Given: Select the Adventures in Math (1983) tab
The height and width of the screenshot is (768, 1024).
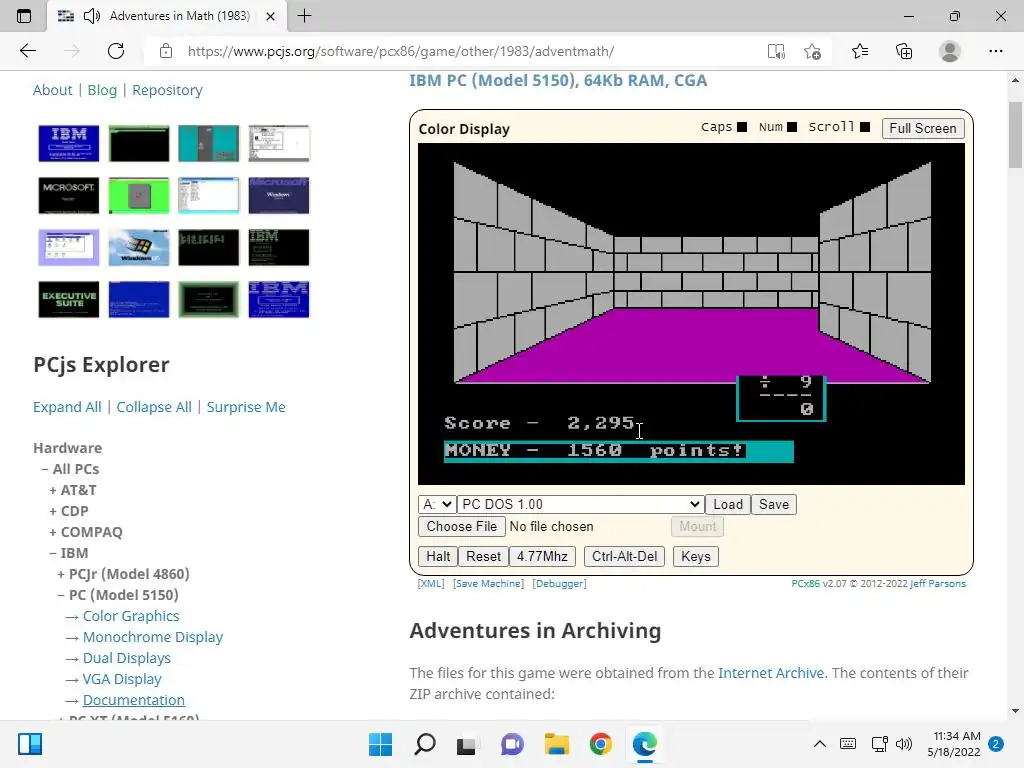Looking at the screenshot, I should pyautogui.click(x=167, y=16).
